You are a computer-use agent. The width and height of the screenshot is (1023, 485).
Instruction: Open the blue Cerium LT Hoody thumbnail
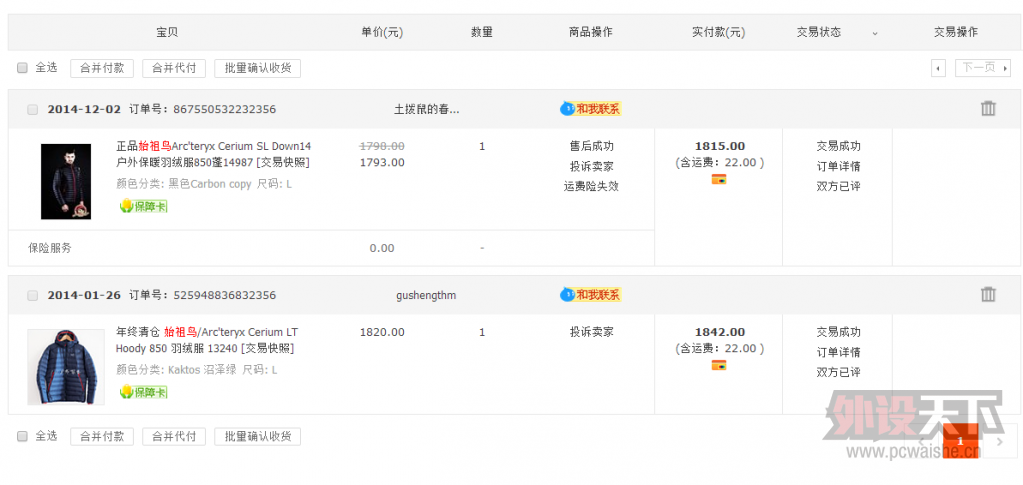coord(66,367)
